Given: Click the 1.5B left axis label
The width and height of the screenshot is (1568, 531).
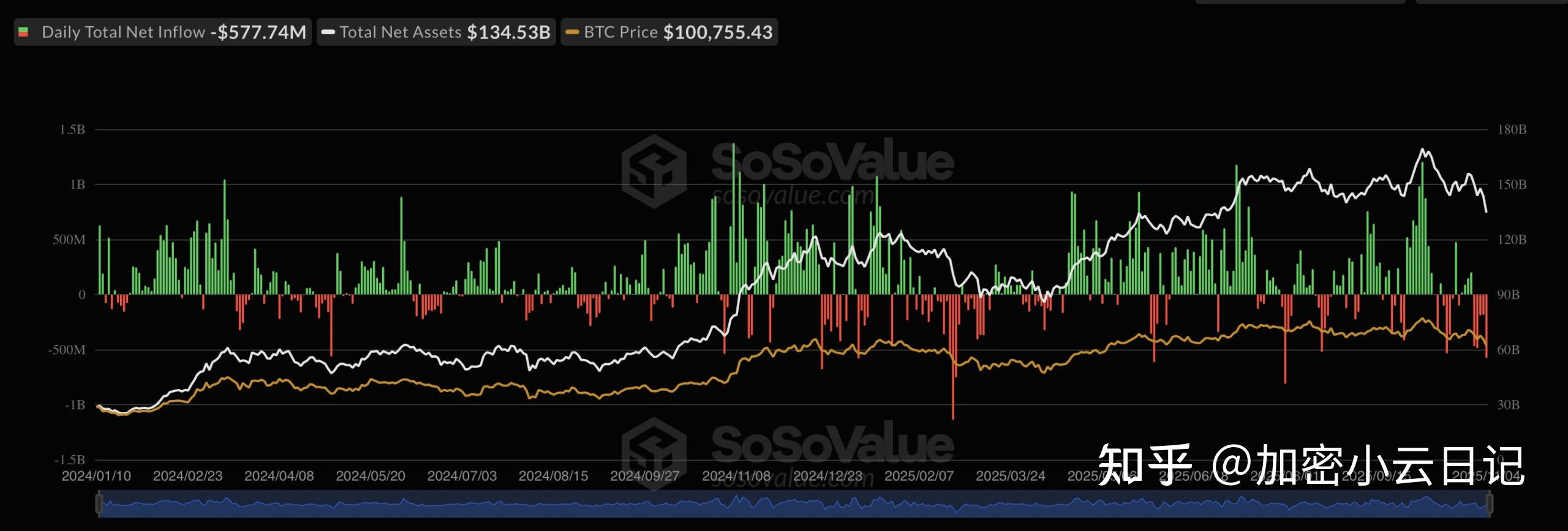Looking at the screenshot, I should 72,130.
